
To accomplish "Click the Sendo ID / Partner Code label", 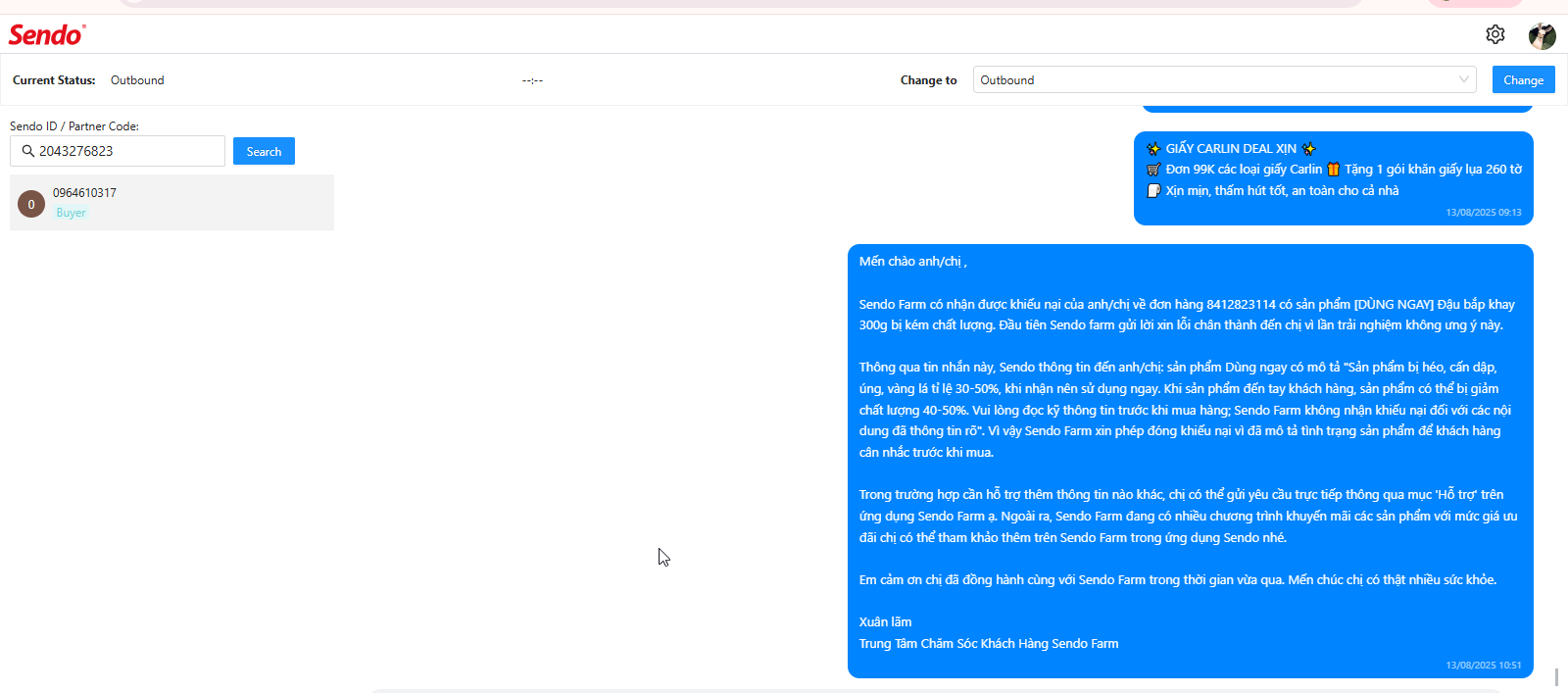I will (74, 126).
